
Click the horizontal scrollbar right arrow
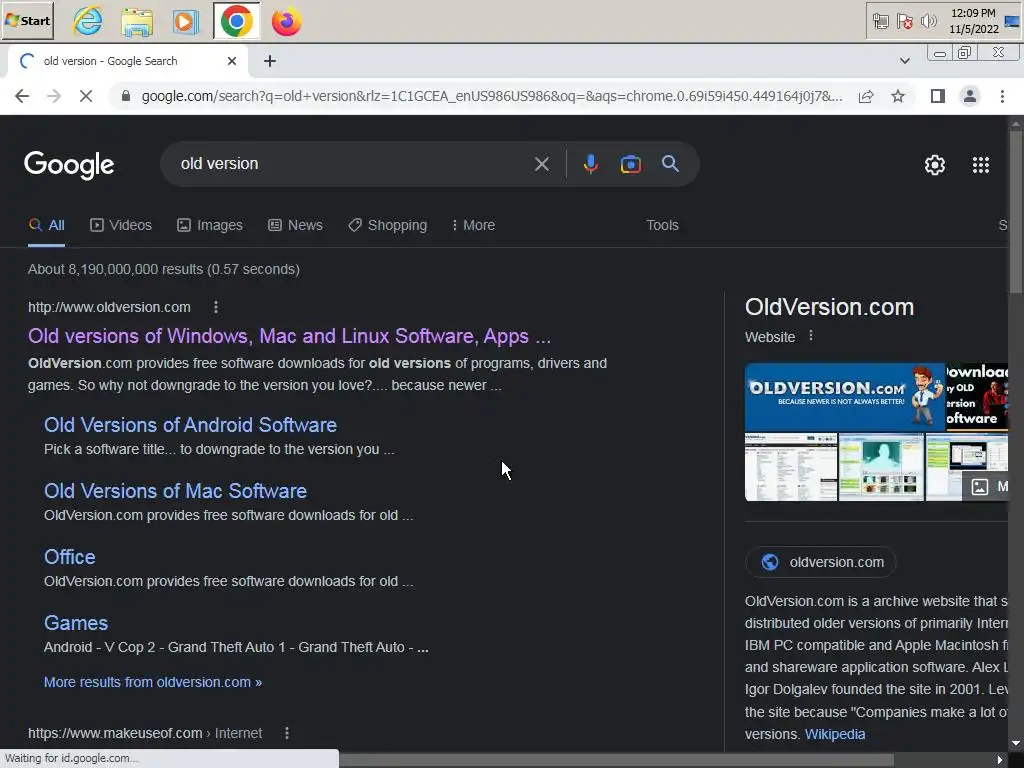(1000, 760)
